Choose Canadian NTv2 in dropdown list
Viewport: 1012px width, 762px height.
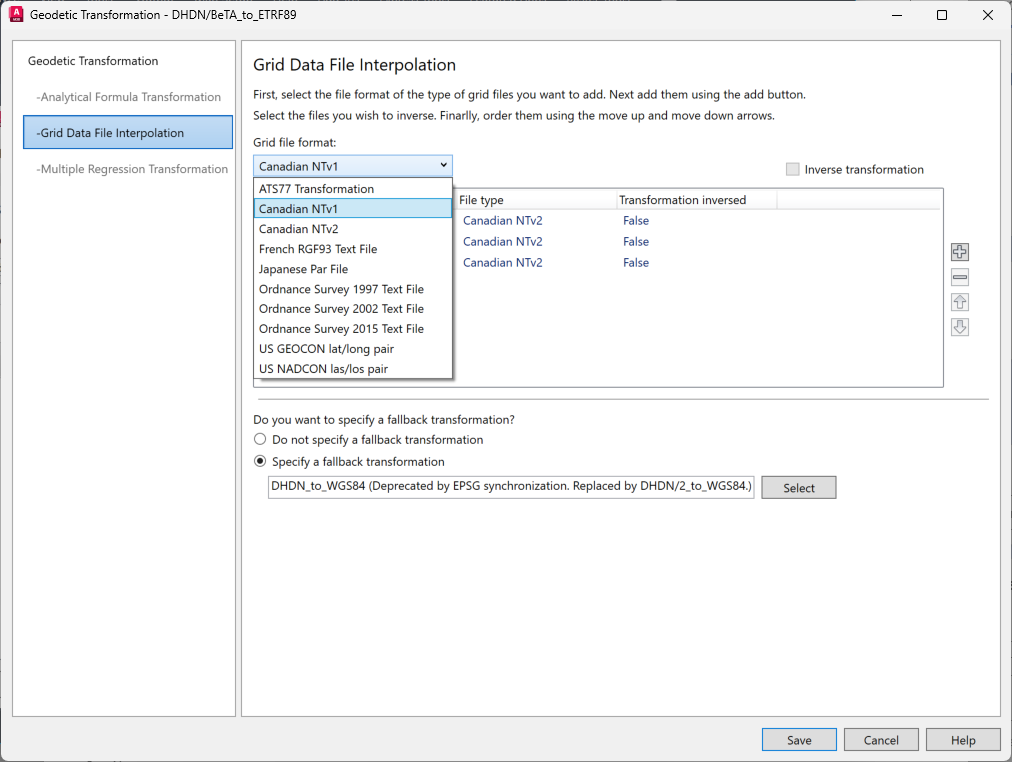pyautogui.click(x=352, y=229)
